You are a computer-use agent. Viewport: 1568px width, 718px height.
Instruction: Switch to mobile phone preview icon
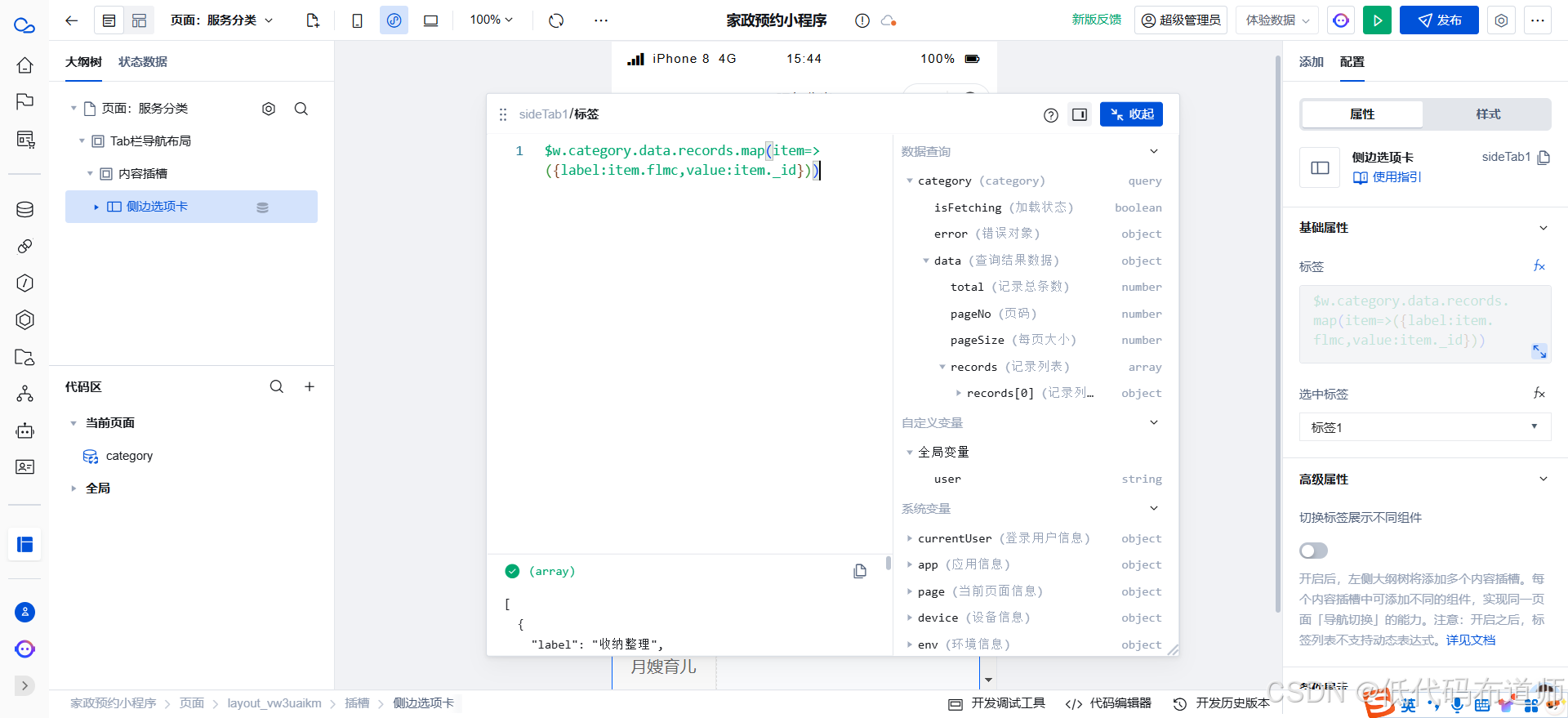(357, 20)
